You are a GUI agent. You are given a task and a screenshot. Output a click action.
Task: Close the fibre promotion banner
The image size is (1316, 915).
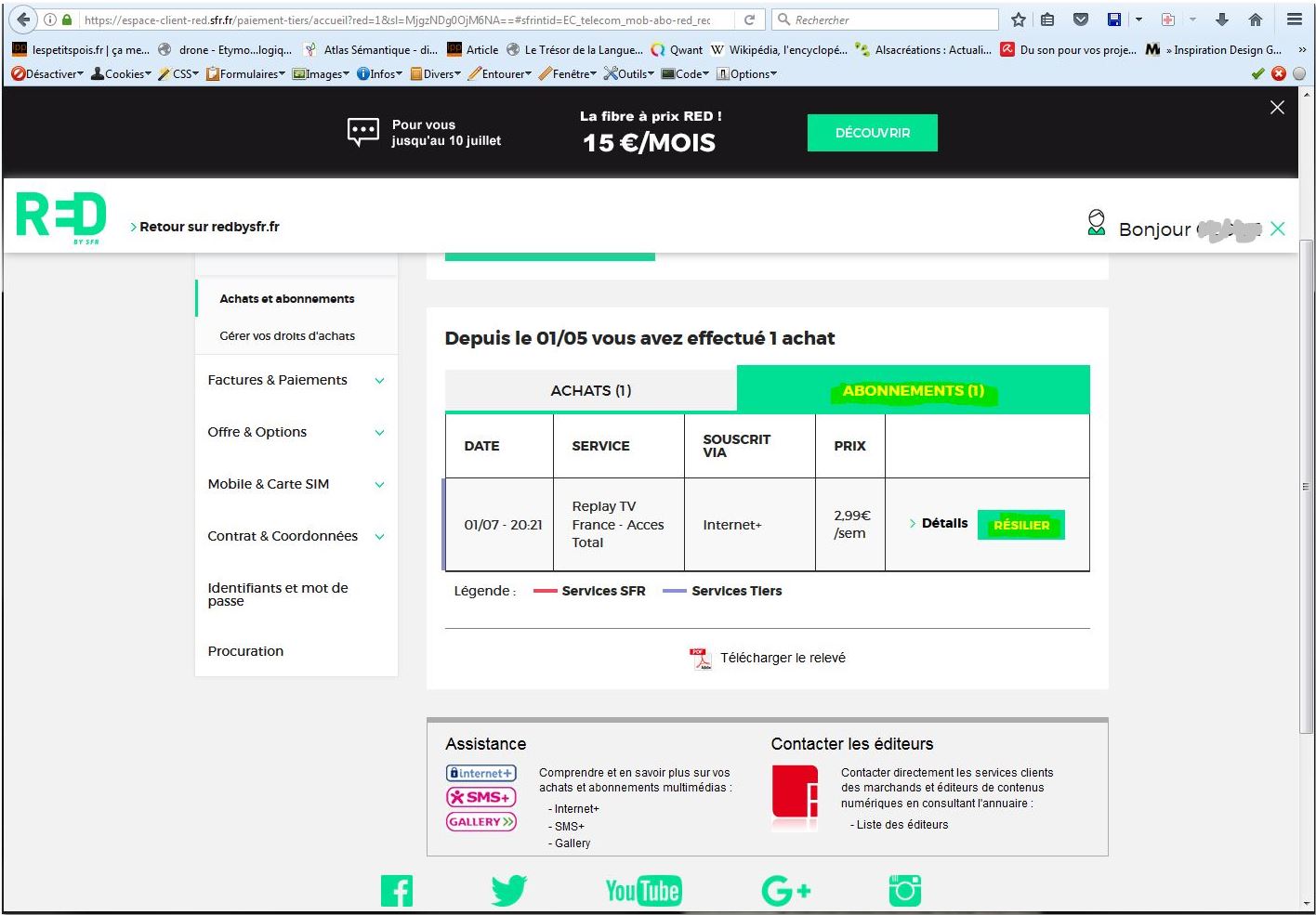tap(1277, 108)
